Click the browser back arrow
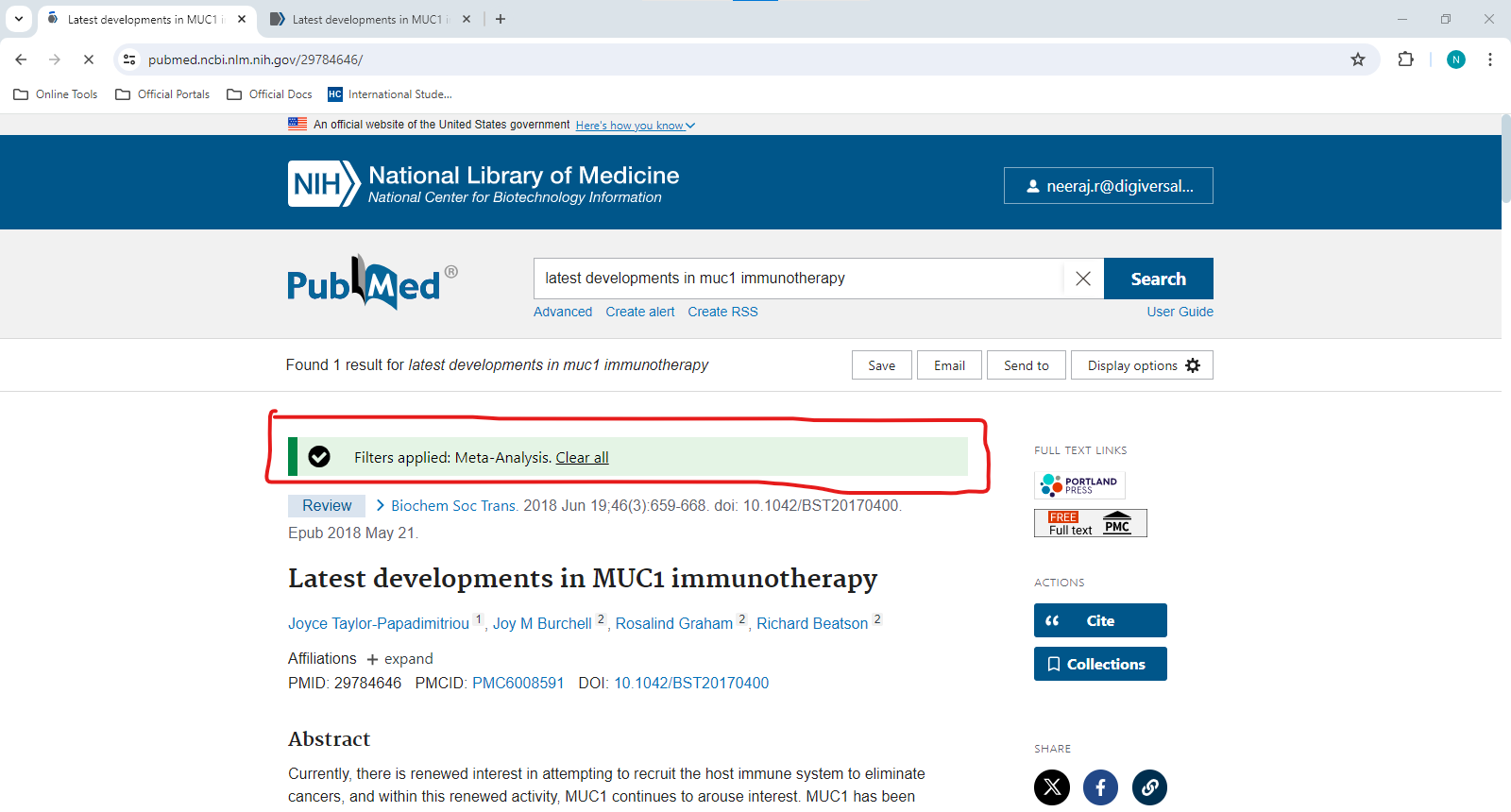Screen dimensions: 1511x812 [21, 59]
